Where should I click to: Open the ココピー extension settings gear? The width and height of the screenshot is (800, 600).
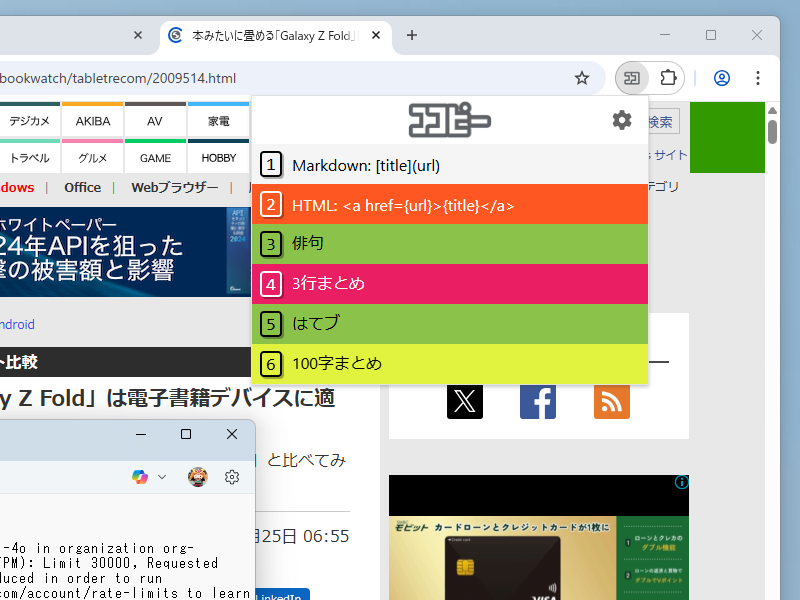pos(621,120)
